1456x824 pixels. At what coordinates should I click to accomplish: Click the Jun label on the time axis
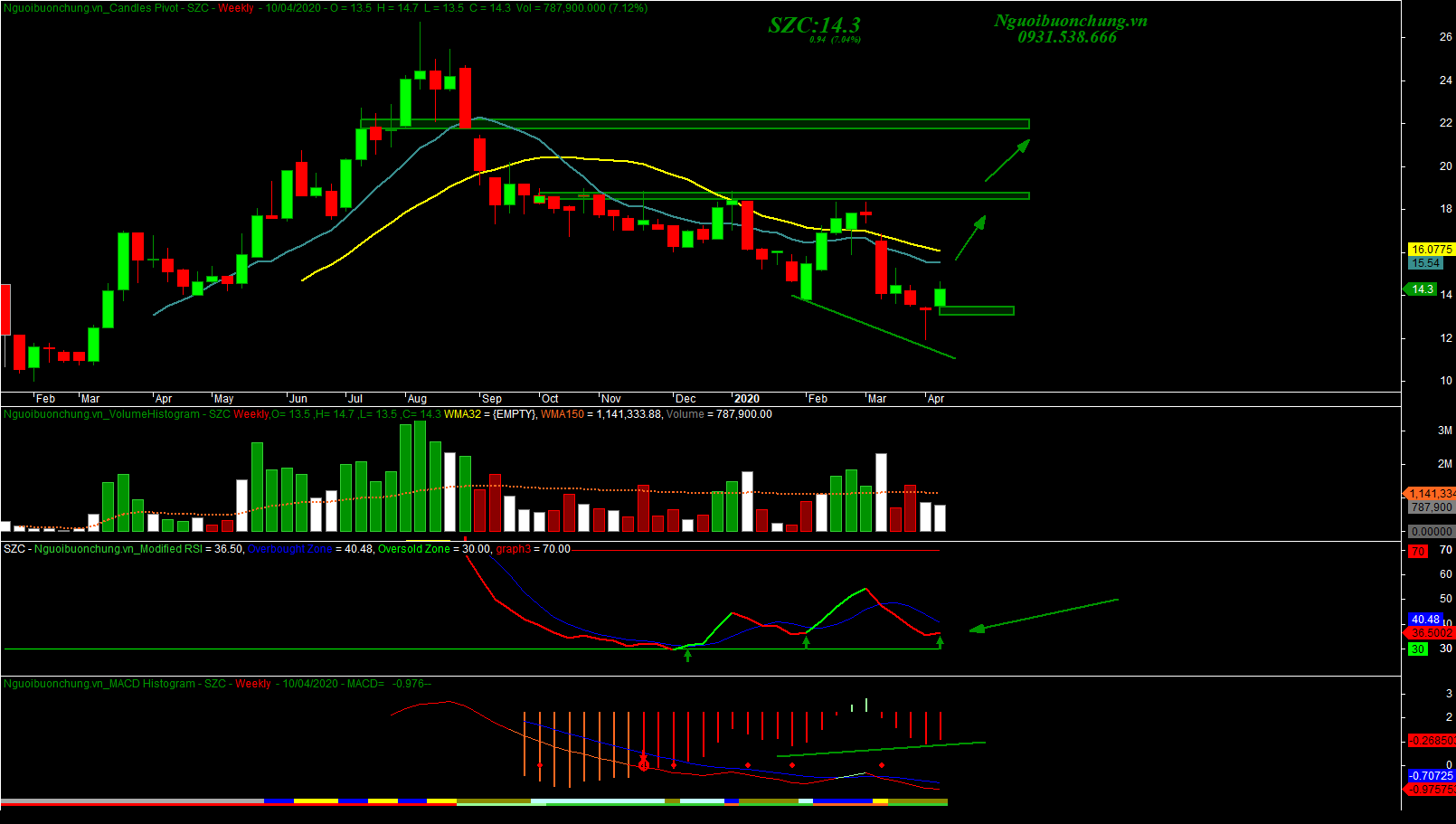[x=298, y=399]
